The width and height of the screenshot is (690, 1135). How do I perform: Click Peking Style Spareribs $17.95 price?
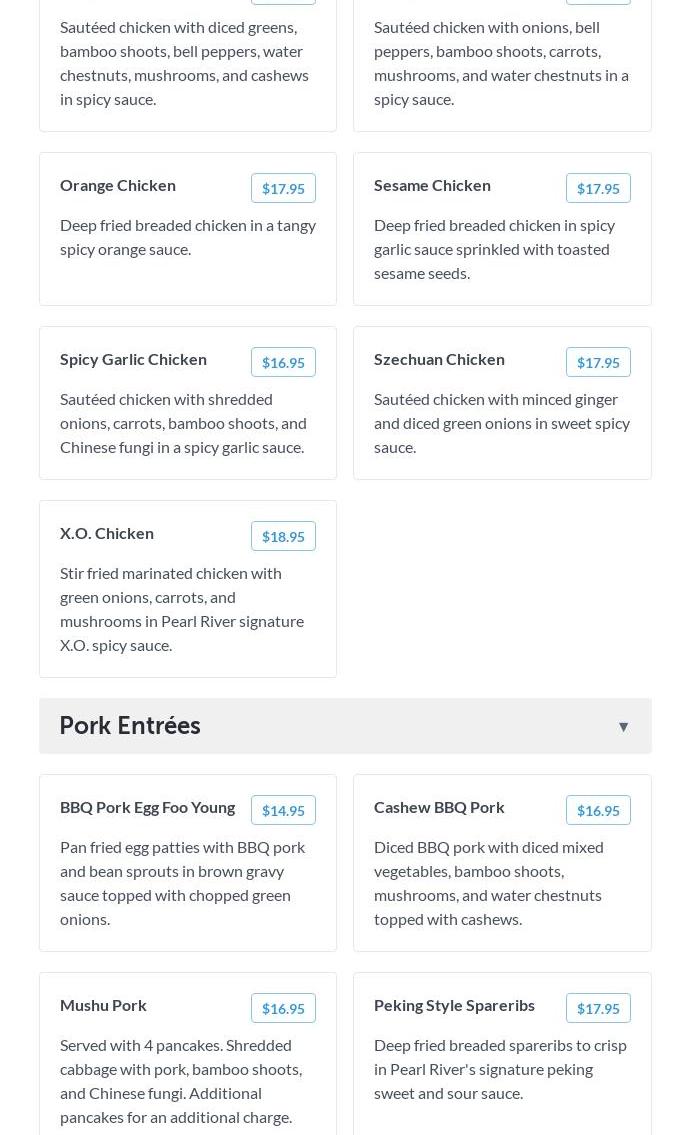pos(598,1008)
